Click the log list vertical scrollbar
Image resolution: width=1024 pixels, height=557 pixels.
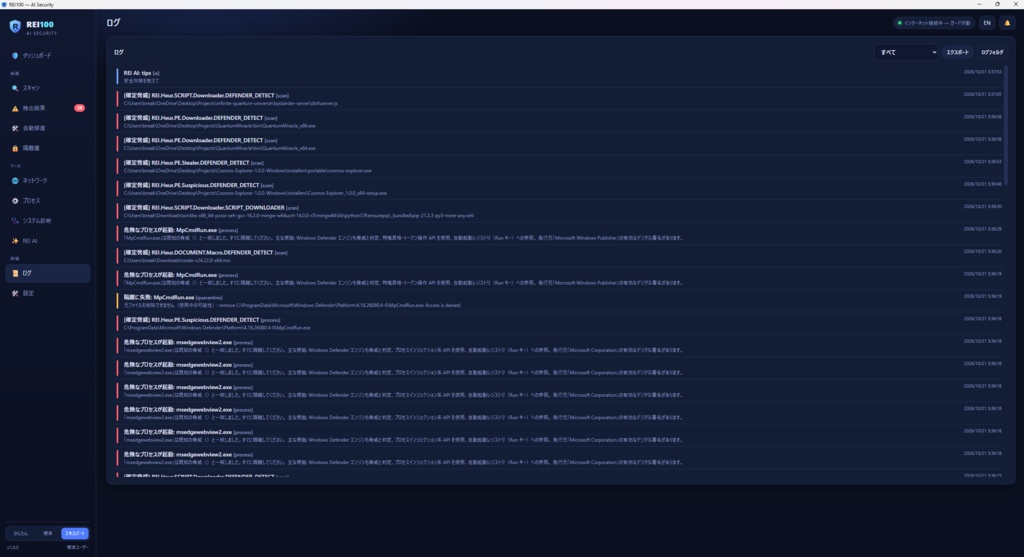coord(1006,124)
